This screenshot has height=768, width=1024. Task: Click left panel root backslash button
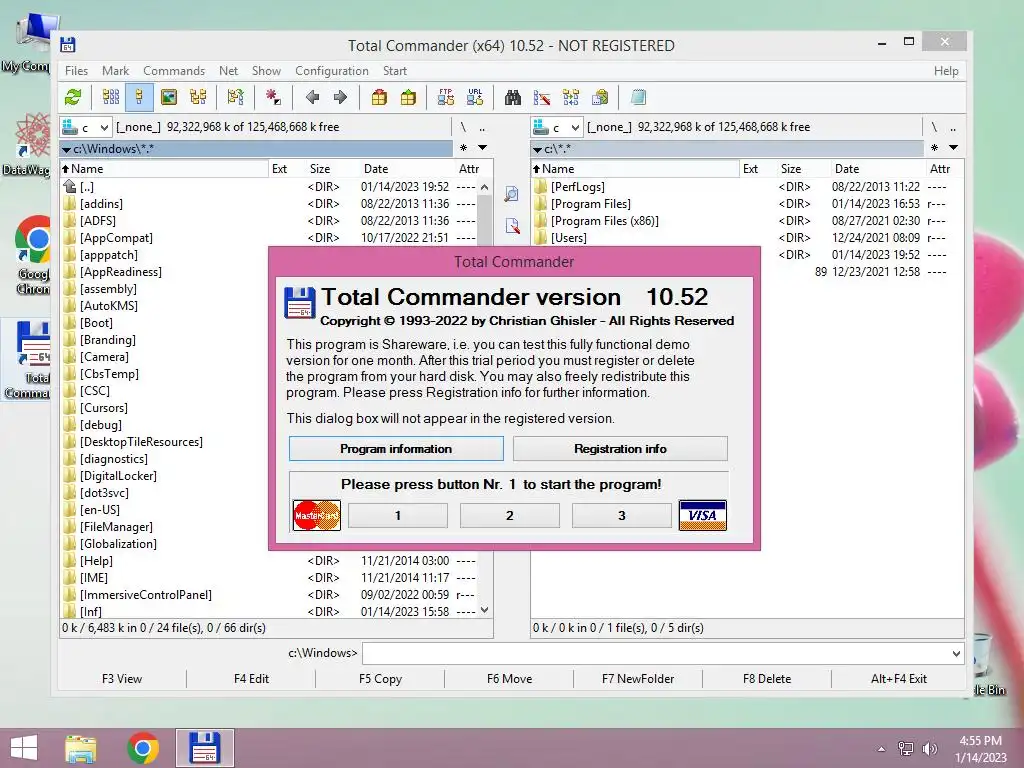tap(463, 127)
